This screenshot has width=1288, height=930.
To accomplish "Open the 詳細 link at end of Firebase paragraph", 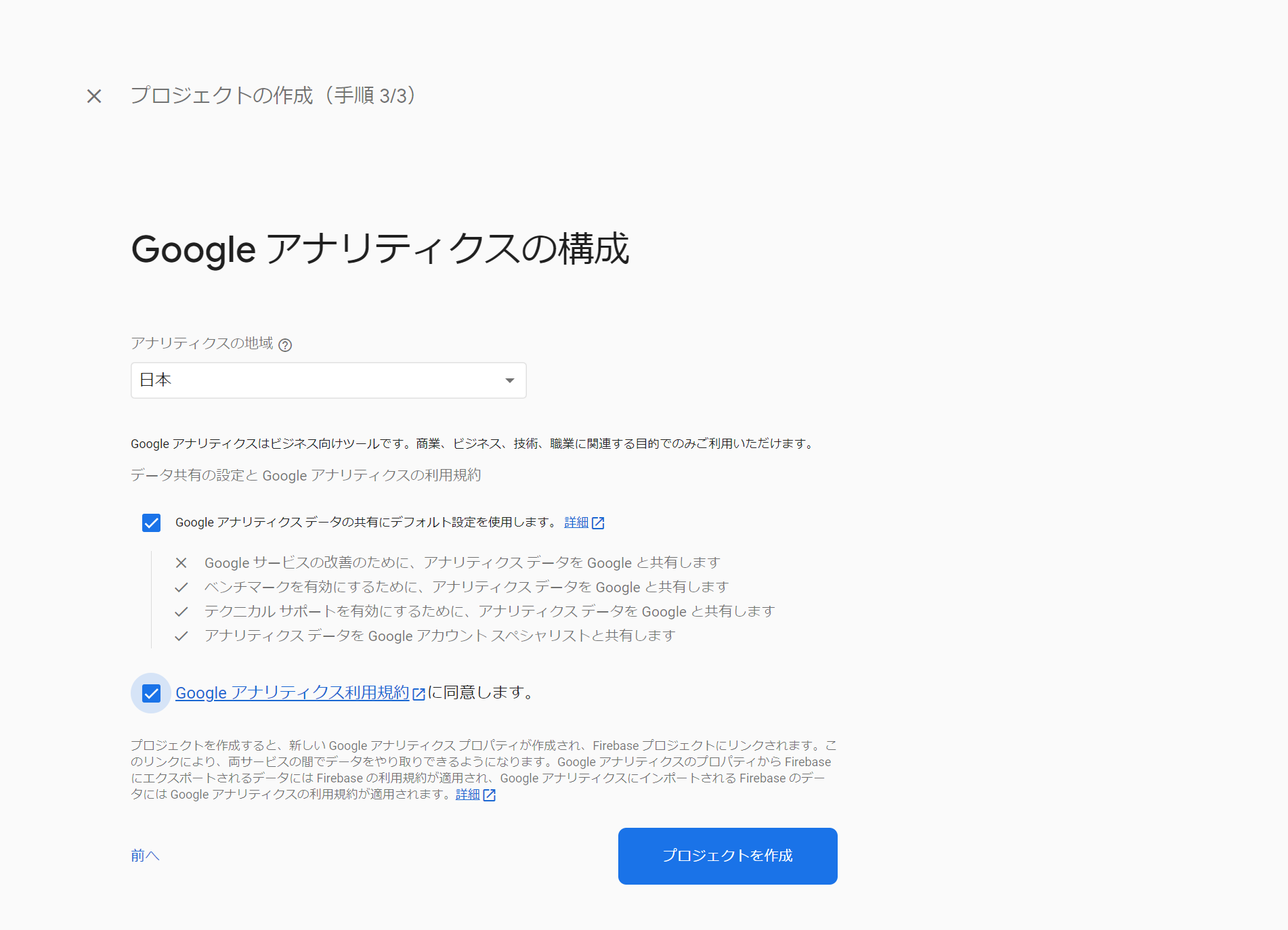I will click(x=468, y=795).
